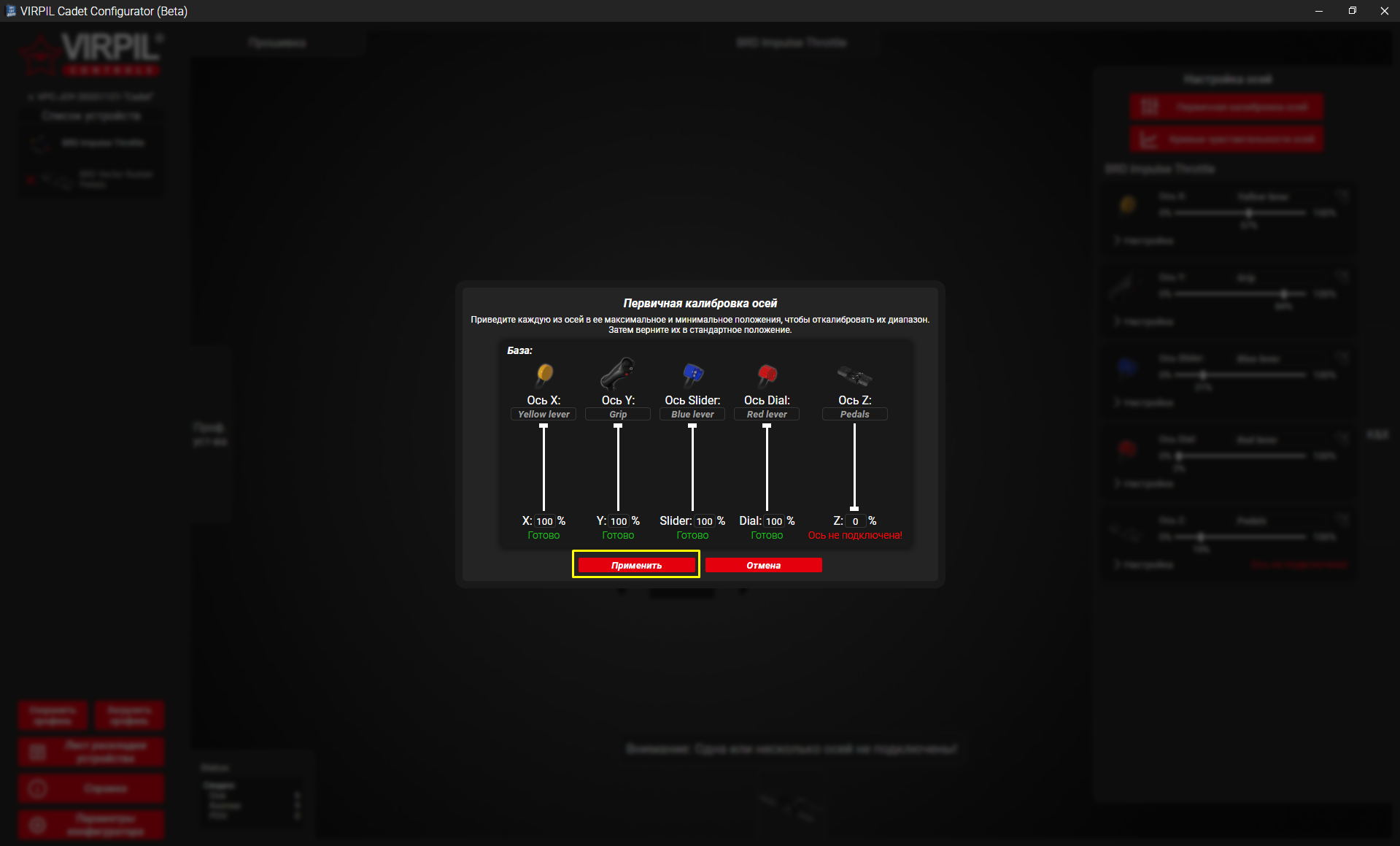The width and height of the screenshot is (1400, 846).
Task: Click the VIRPIL app icon in title bar
Action: click(x=10, y=11)
